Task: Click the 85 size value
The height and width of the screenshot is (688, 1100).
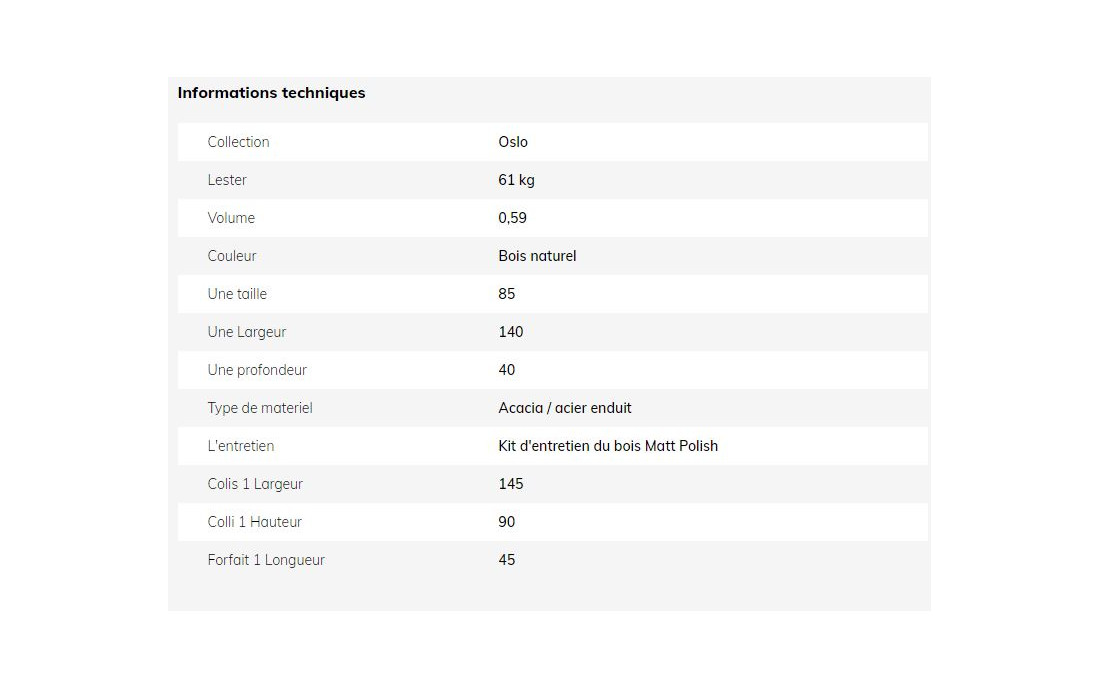Action: 507,294
